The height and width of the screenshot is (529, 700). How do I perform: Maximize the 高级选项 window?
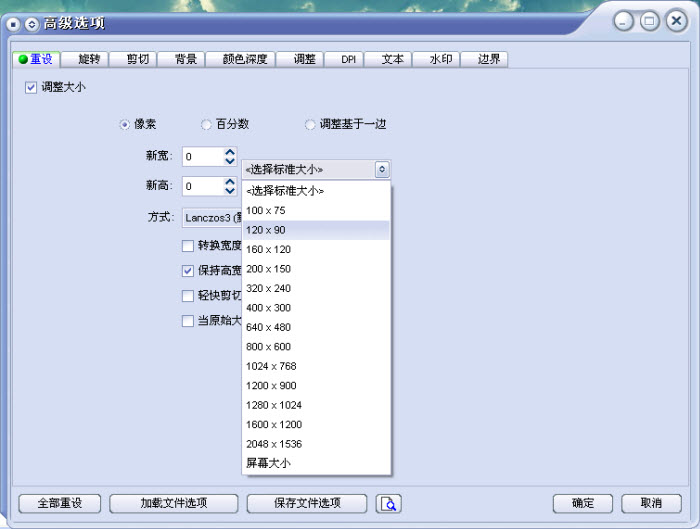coord(650,21)
